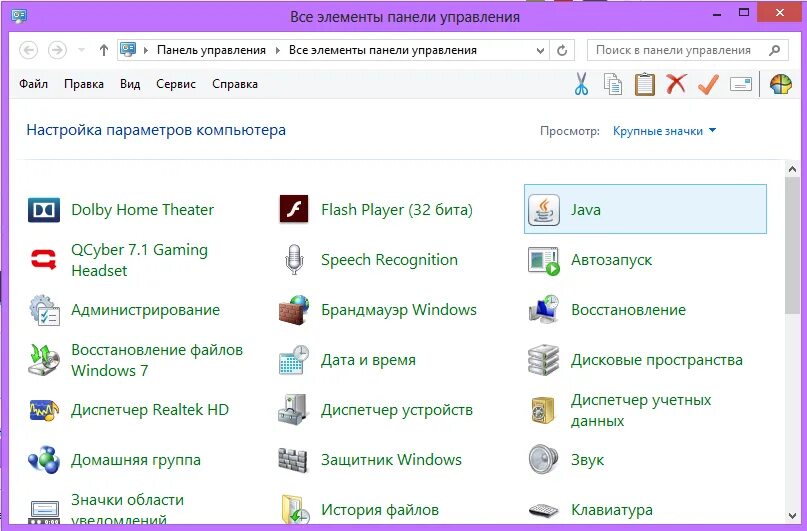Click the Back navigation arrow
The width and height of the screenshot is (807, 531).
[x=28, y=50]
